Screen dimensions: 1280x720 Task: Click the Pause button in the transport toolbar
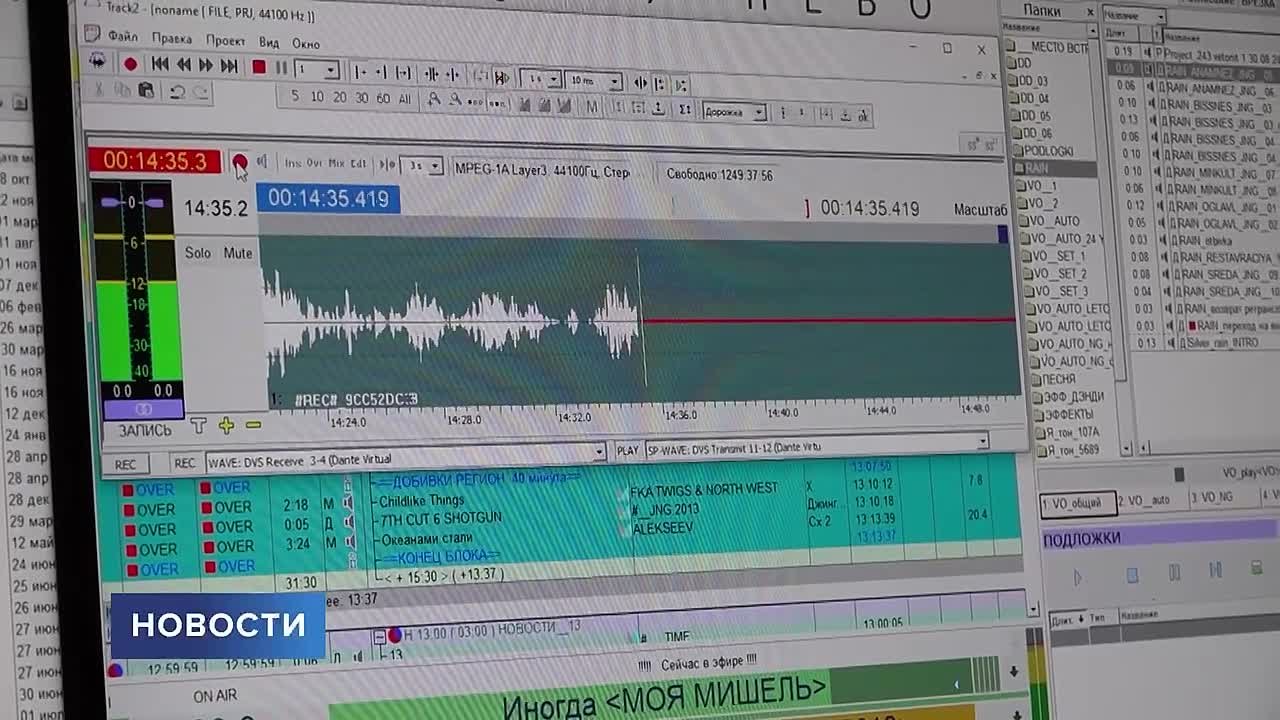(281, 68)
